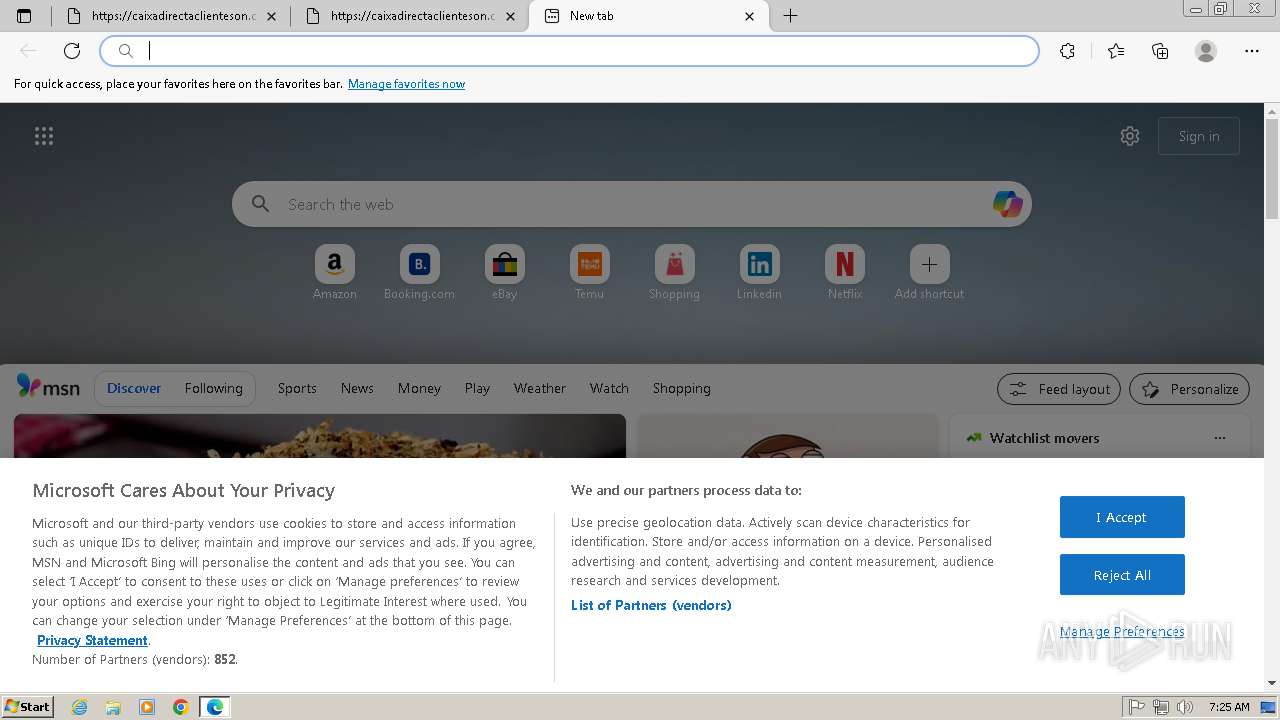Open the Sports section
Image resolution: width=1280 pixels, height=720 pixels.
click(297, 388)
